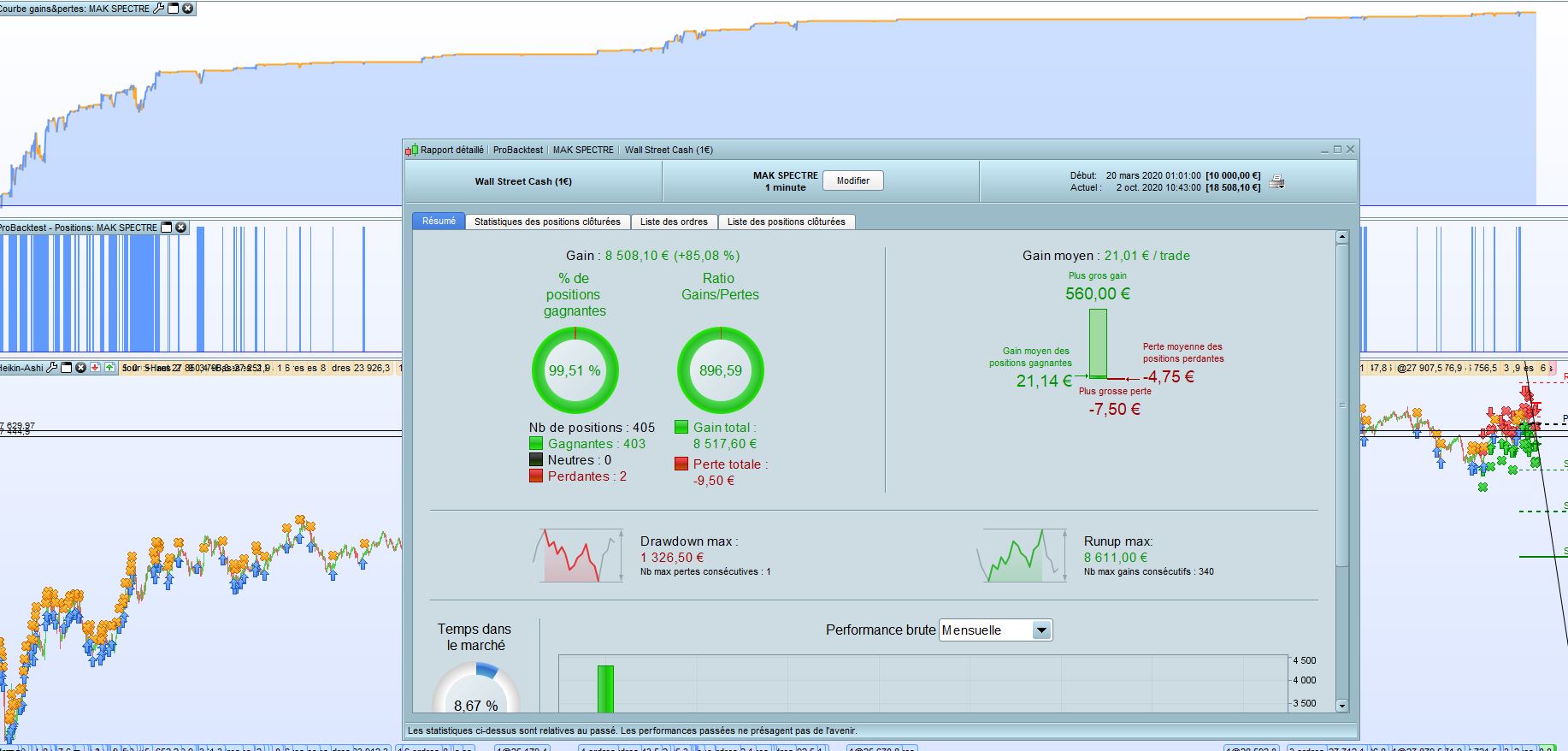Open the Liste des positions clôturées tab
Viewport: 1568px width, 751px height.
[787, 222]
